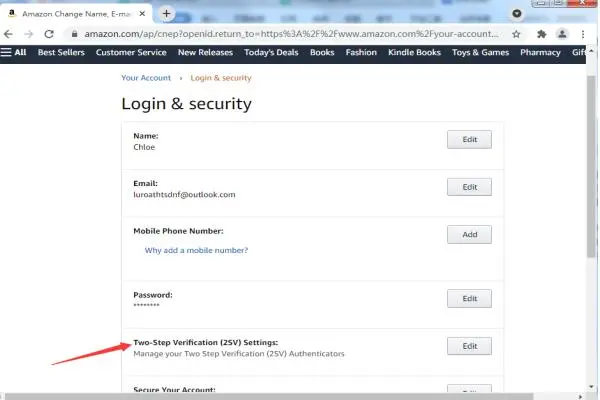Screen dimensions: 600x400
Task: Click the address bar URL field
Action: click(291, 34)
